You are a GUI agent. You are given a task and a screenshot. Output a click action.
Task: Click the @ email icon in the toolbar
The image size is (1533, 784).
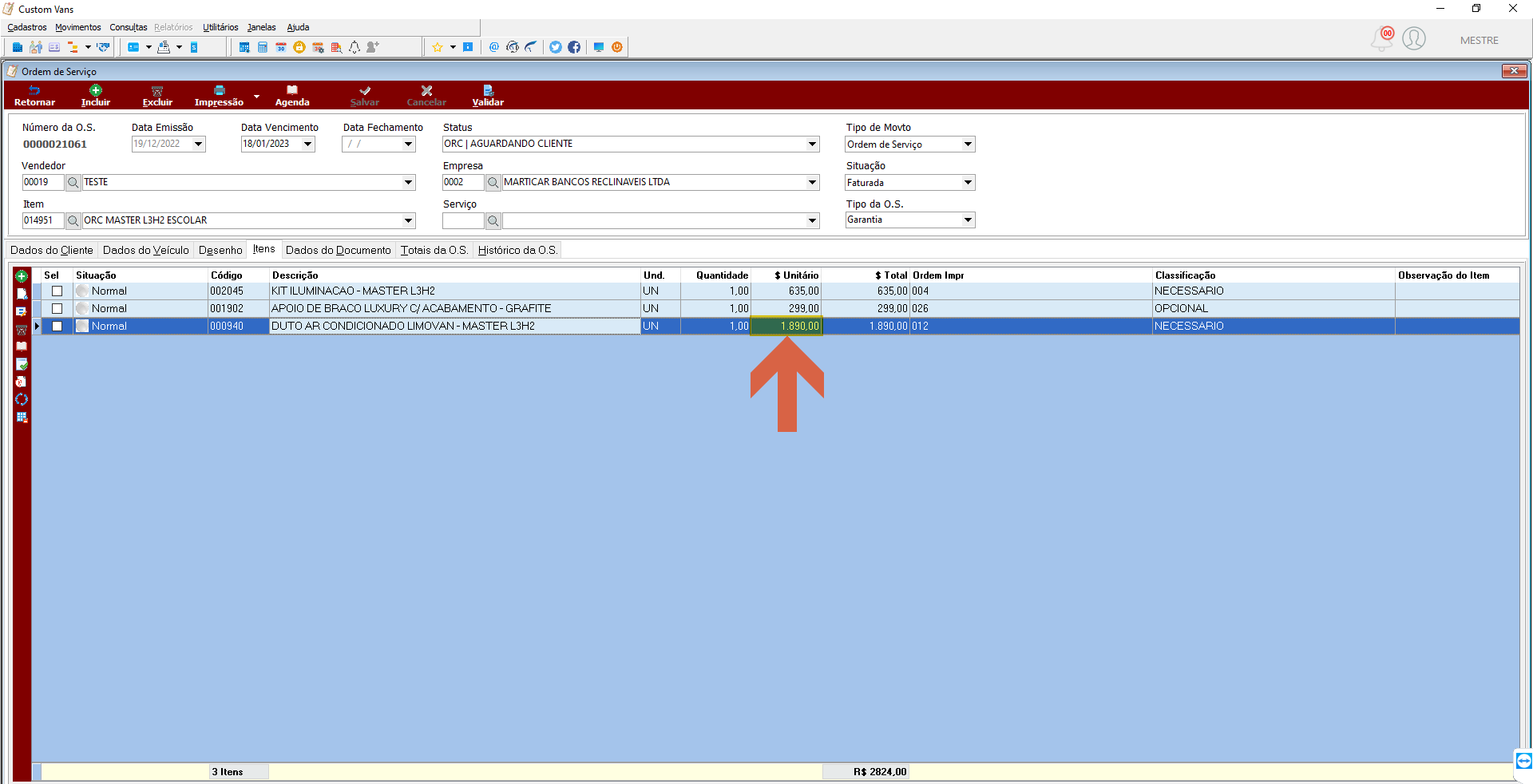(x=494, y=47)
